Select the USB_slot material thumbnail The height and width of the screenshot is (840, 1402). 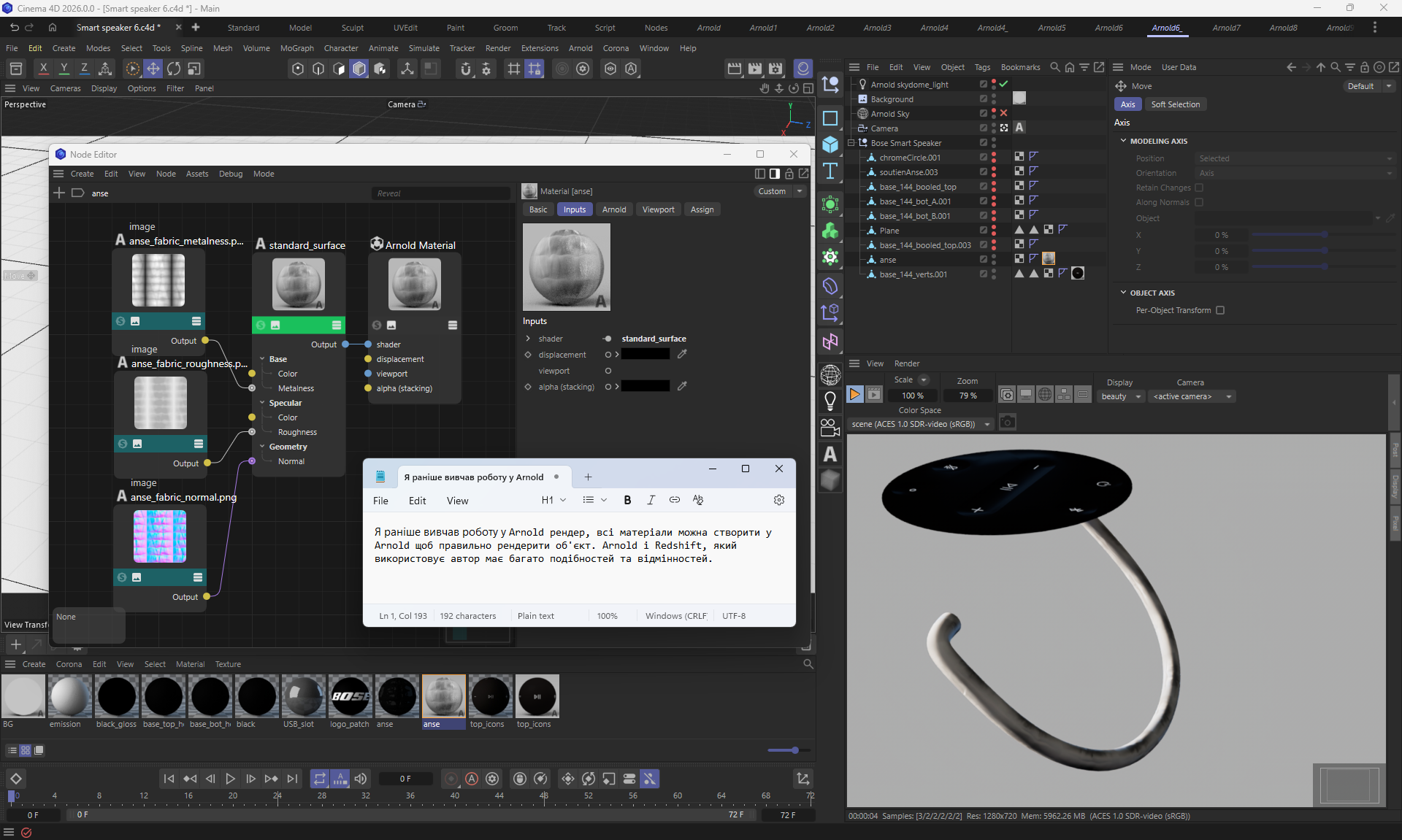pos(303,696)
